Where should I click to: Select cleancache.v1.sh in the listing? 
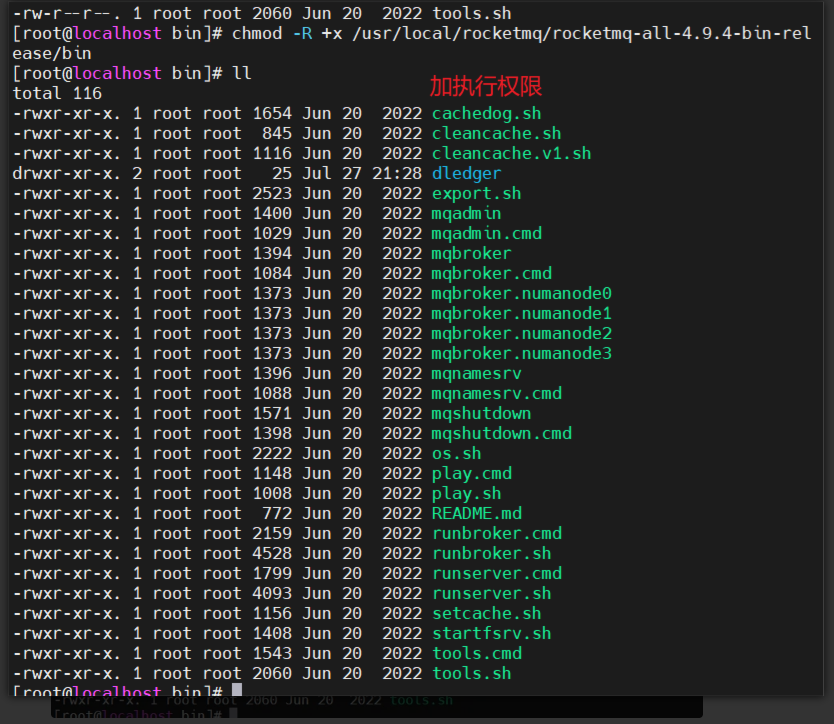(x=511, y=154)
